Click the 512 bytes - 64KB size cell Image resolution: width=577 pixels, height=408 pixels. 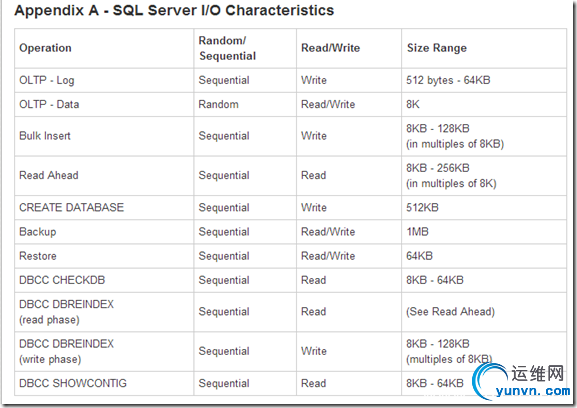coord(484,80)
